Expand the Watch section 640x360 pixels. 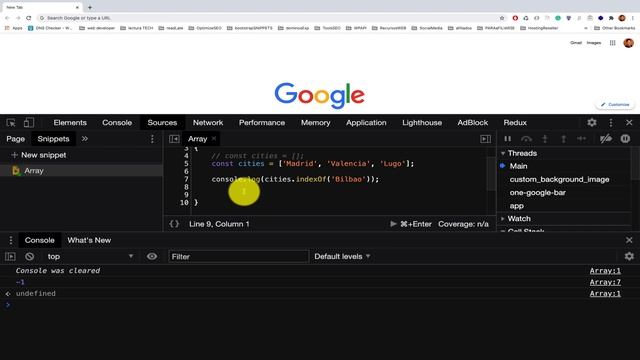(516, 219)
